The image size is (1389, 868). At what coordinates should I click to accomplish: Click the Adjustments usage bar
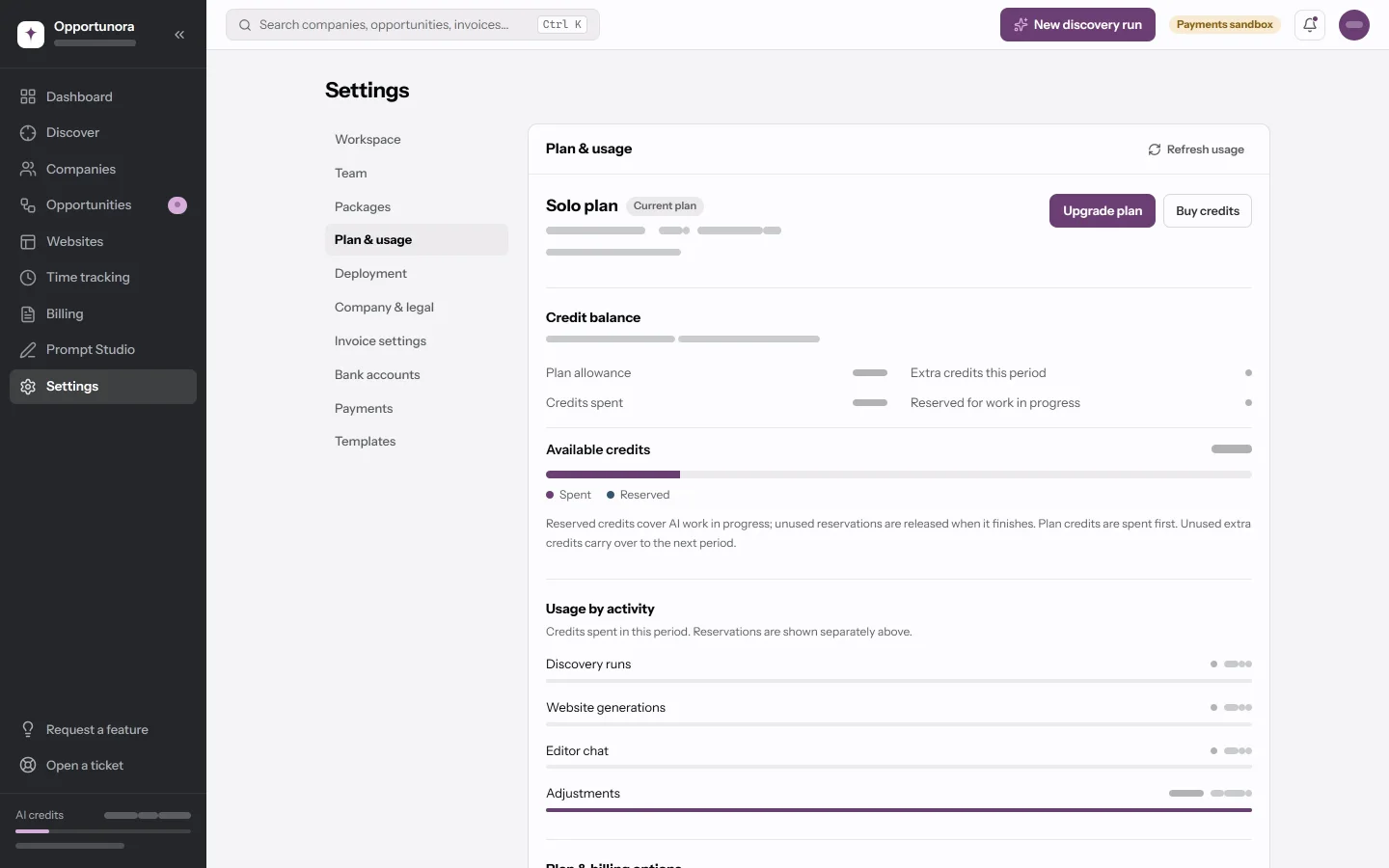coord(899,810)
